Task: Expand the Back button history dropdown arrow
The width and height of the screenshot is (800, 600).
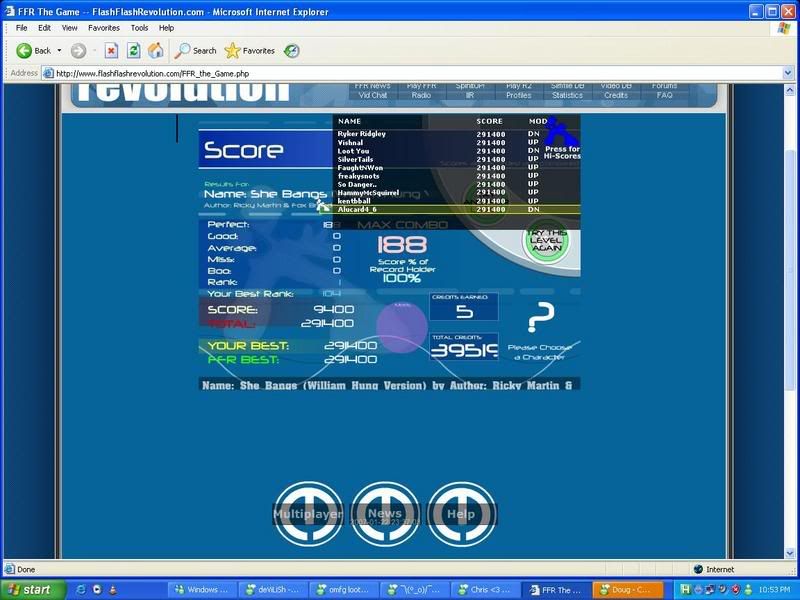Action: pyautogui.click(x=59, y=50)
